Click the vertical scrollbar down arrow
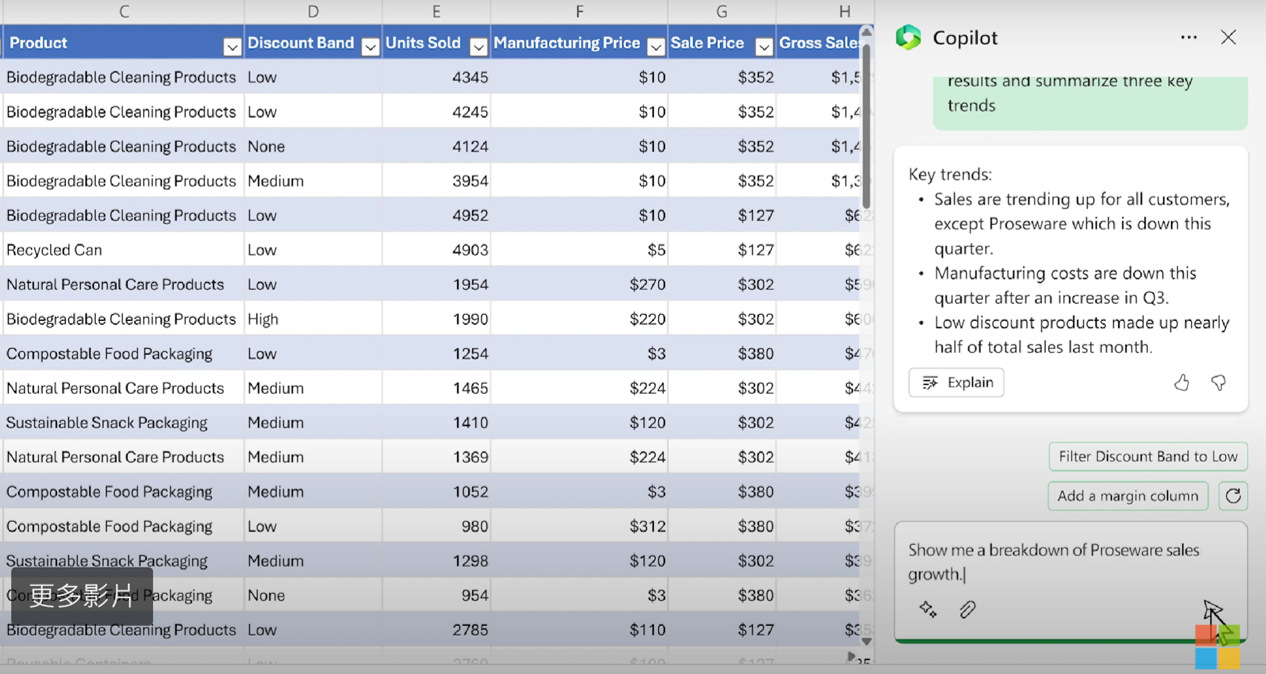The image size is (1266, 674). [x=866, y=641]
